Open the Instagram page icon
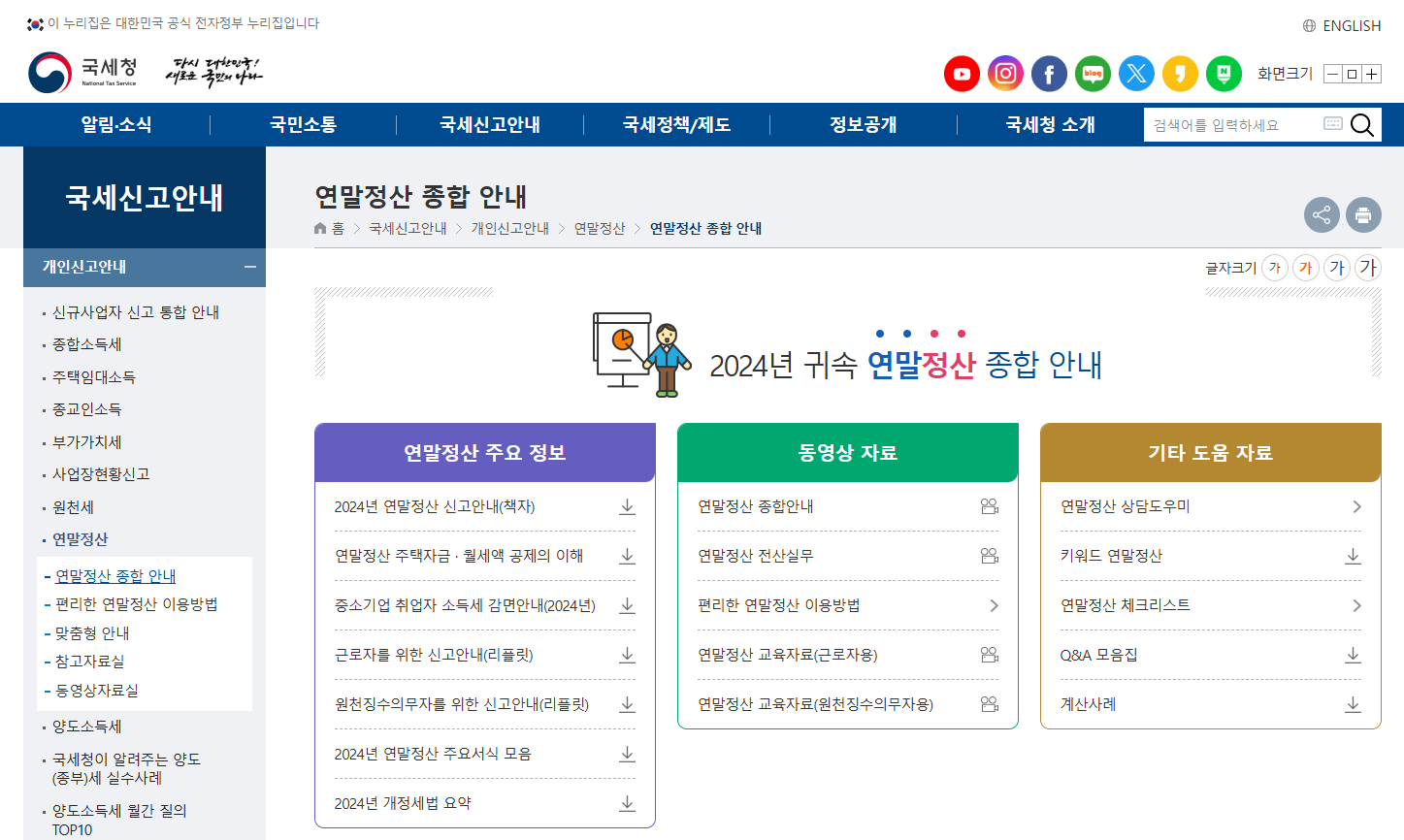 point(1005,73)
